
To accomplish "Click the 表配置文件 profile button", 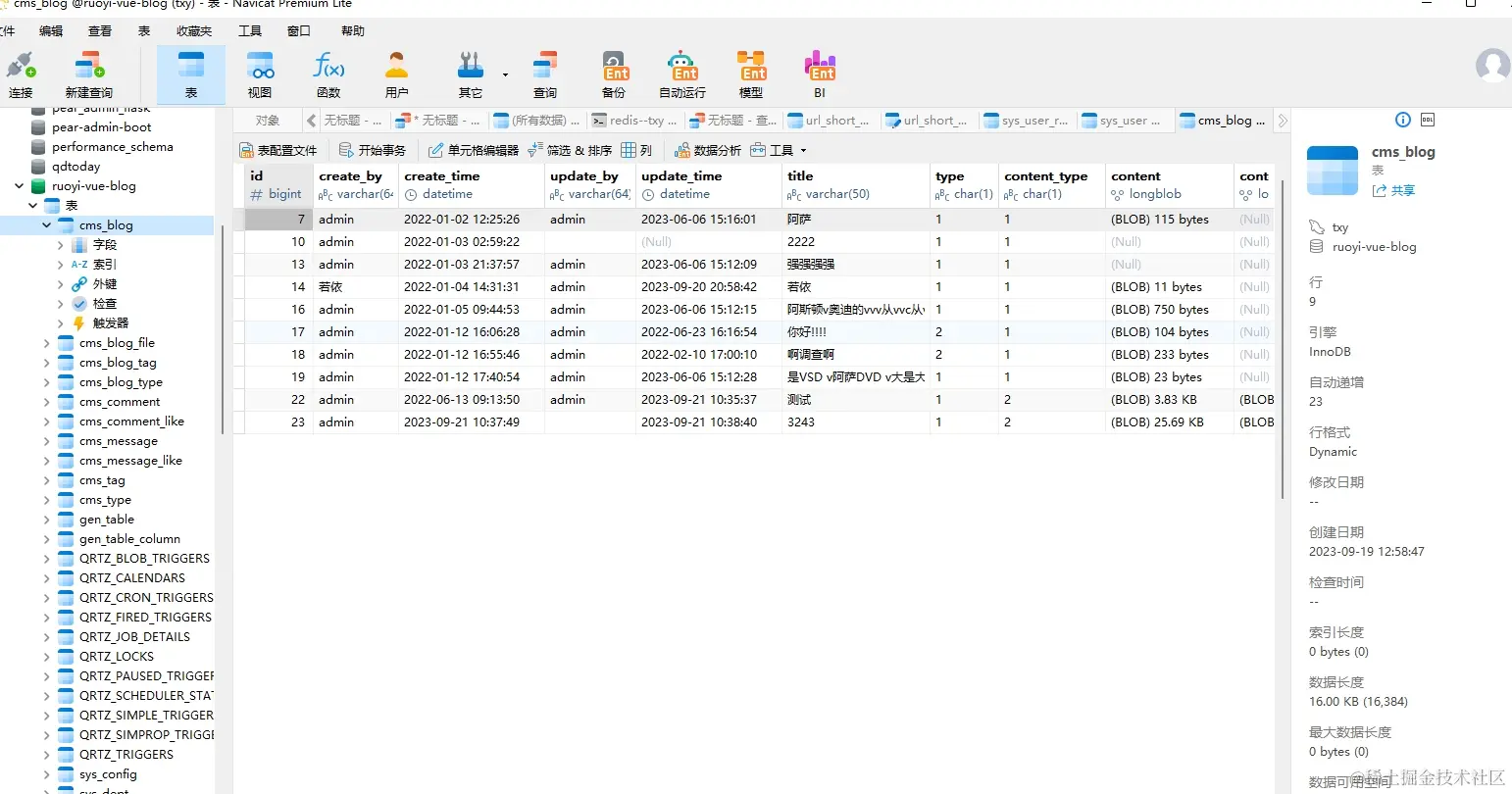I will coord(278,150).
